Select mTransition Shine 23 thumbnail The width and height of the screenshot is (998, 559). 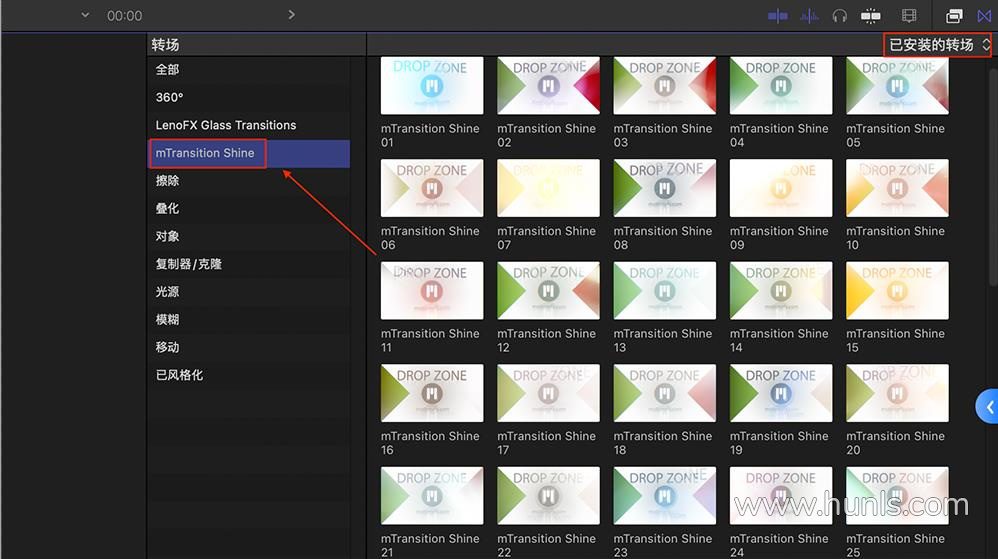pyautogui.click(x=664, y=496)
